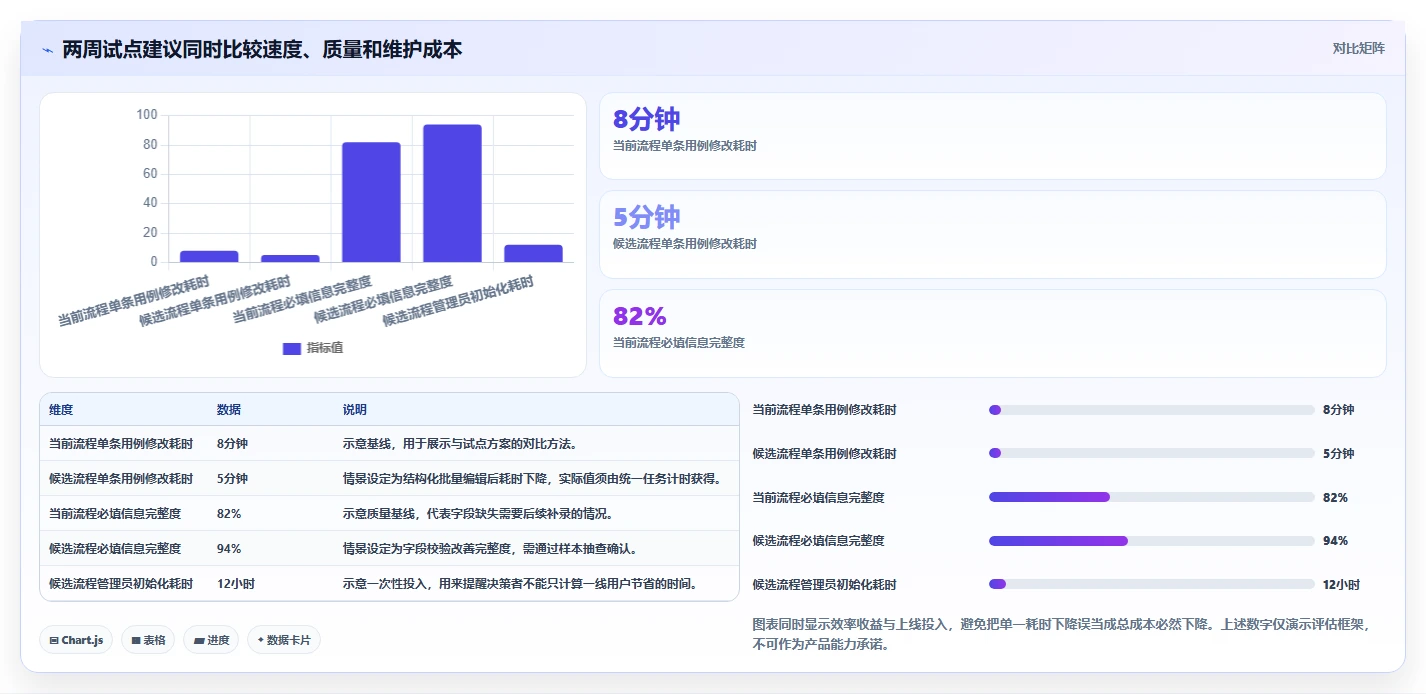This screenshot has width=1426, height=694.
Task: Click 候选流程管理员初始化耗时 in the table
Action: [x=121, y=583]
